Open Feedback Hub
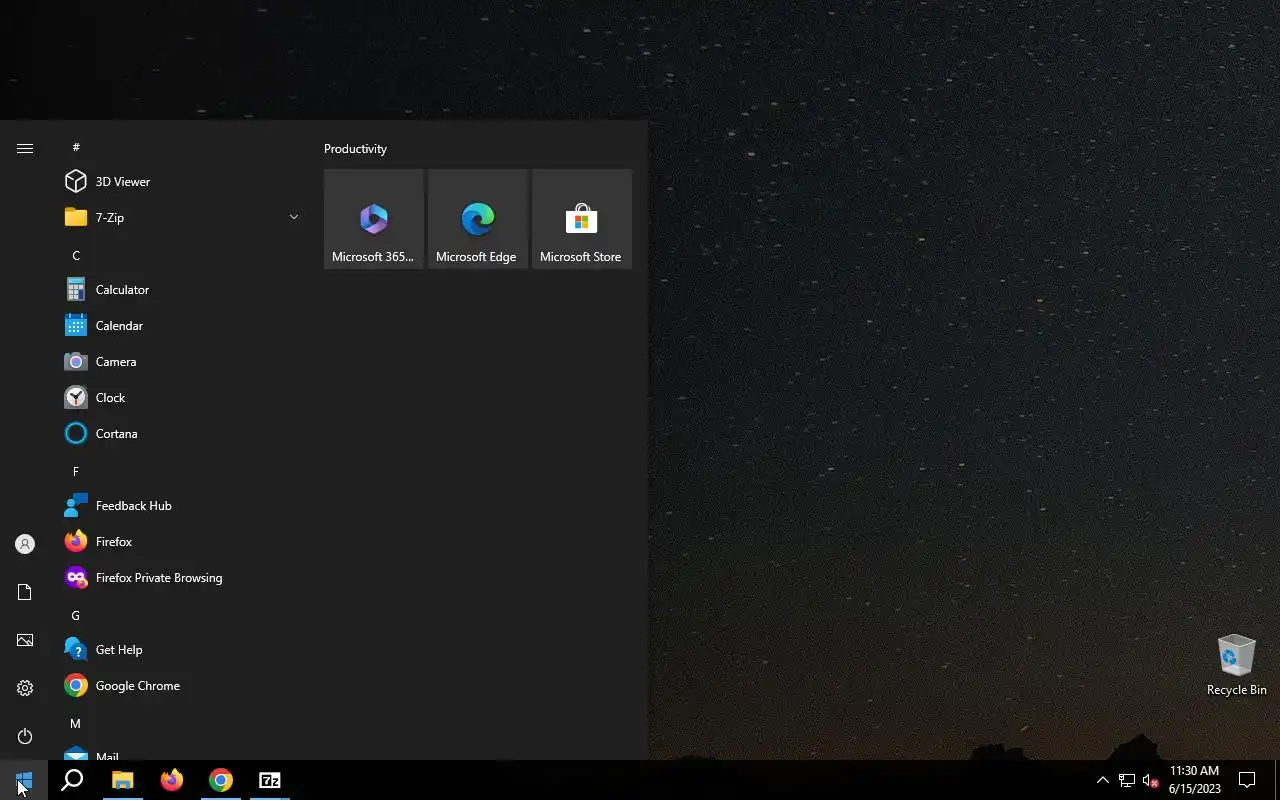This screenshot has height=800, width=1280. (x=181, y=506)
